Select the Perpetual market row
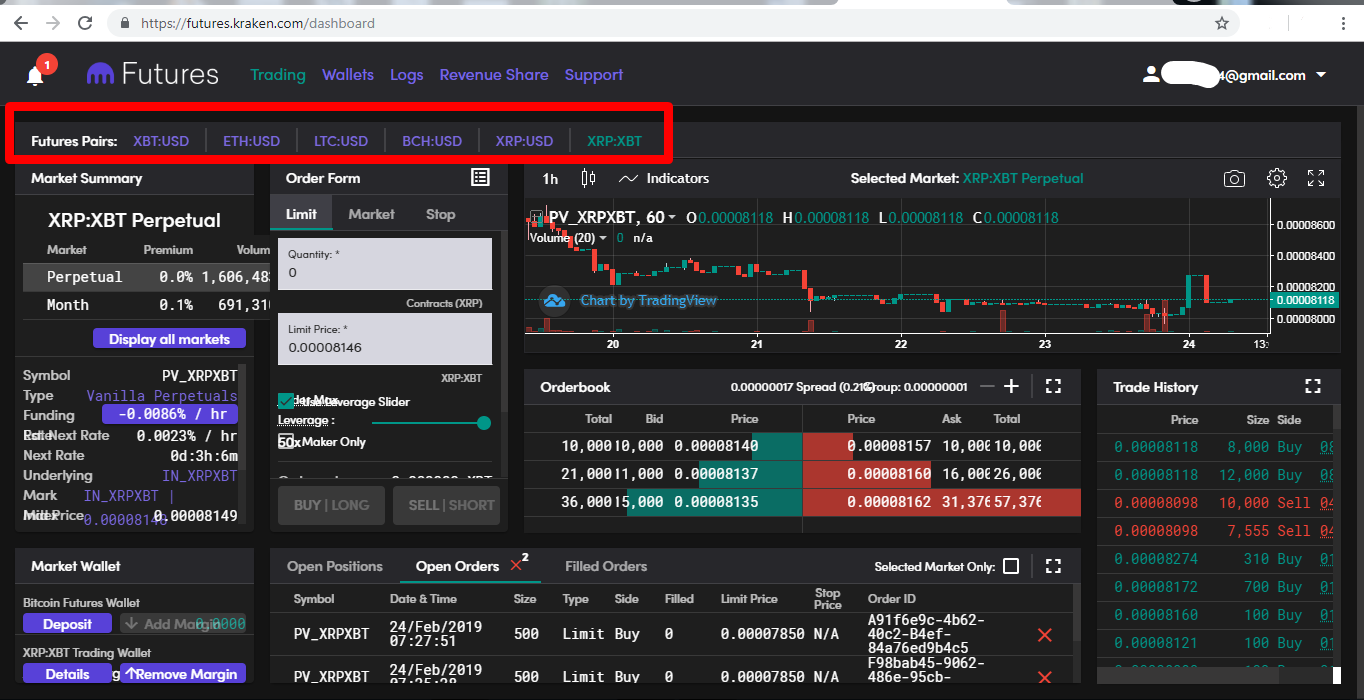Screen dimensions: 1364x700 point(147,277)
